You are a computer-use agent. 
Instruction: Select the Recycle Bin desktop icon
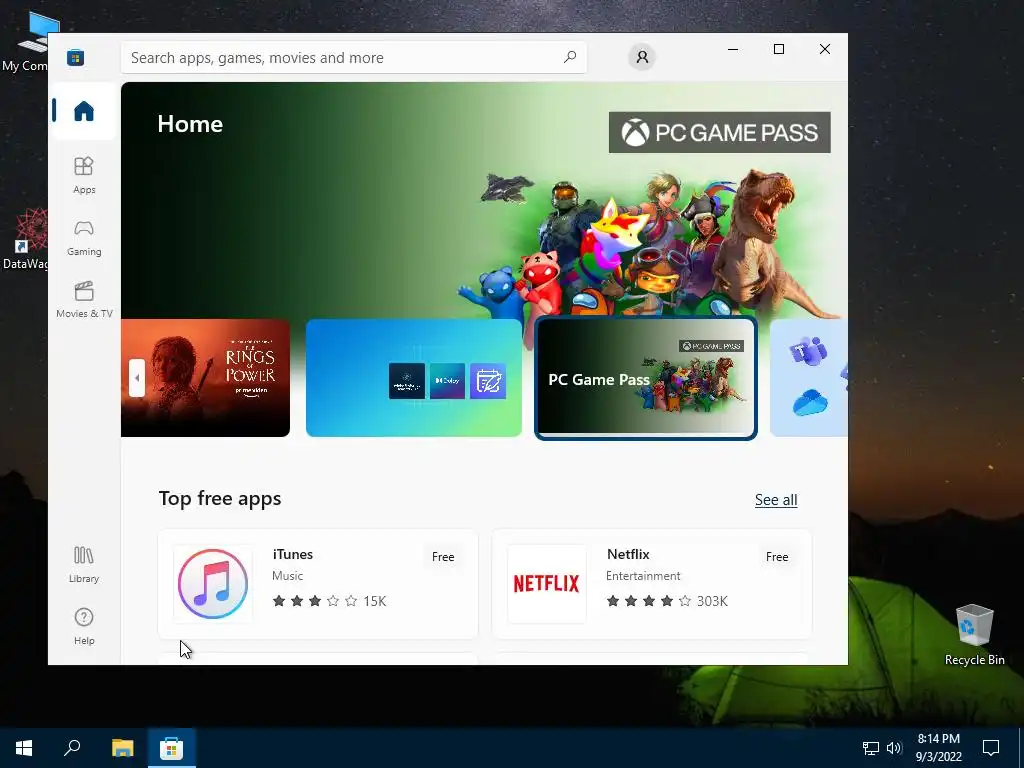click(974, 635)
